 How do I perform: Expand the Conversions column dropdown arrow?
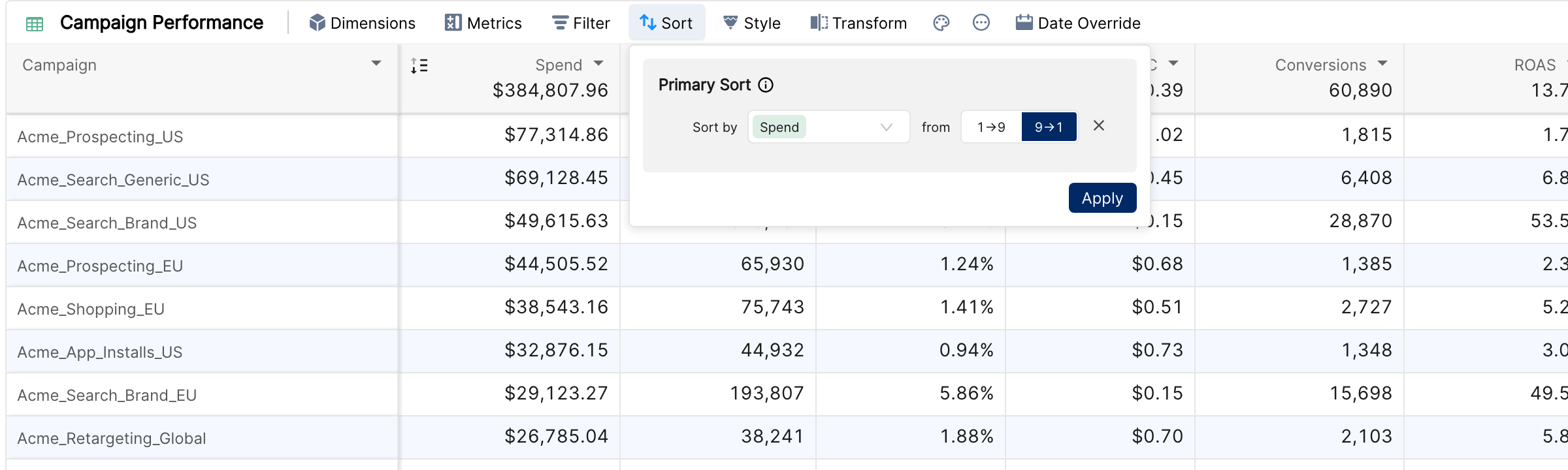1382,63
